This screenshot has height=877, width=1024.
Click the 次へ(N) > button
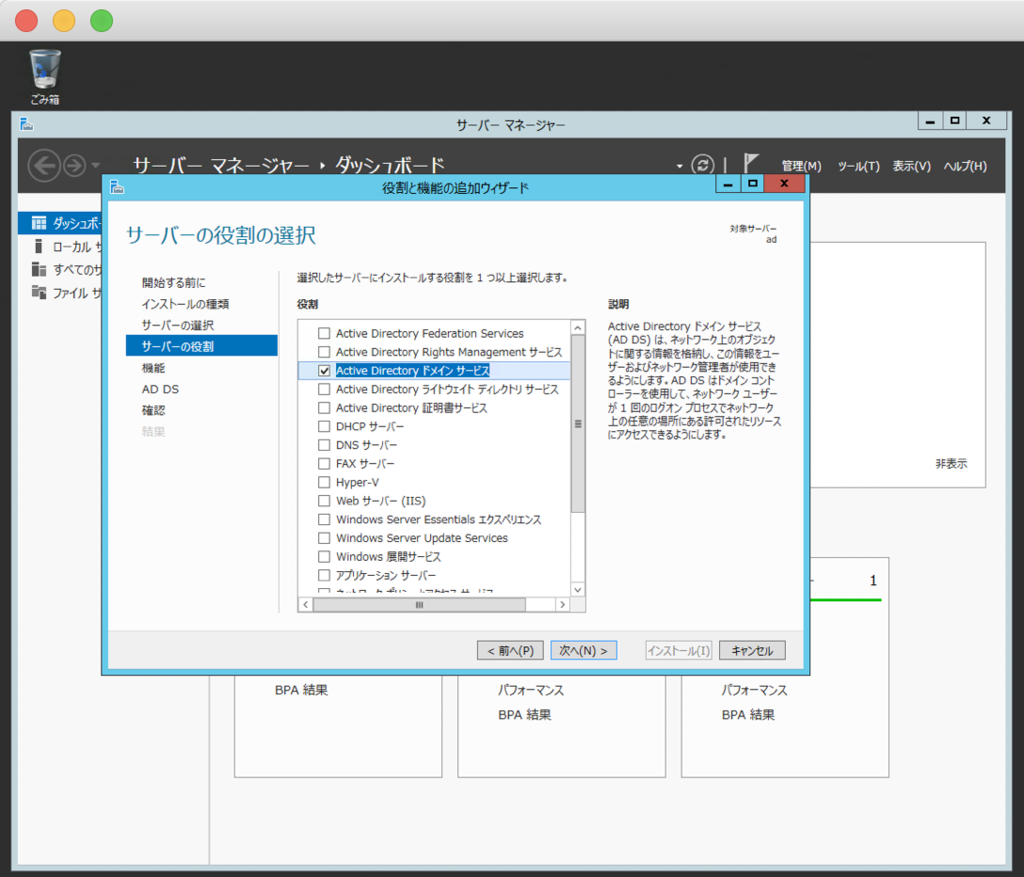click(583, 650)
